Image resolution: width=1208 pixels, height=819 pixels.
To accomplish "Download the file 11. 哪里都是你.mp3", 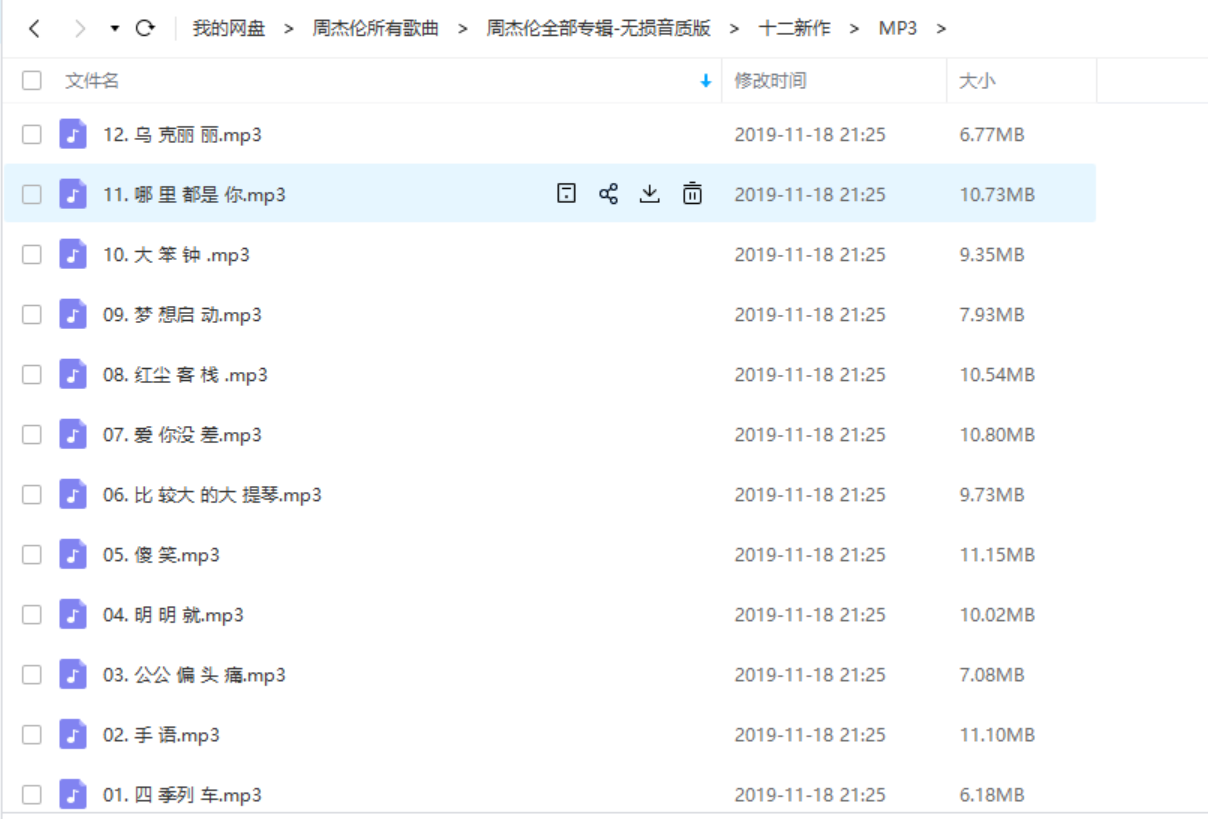I will [x=650, y=194].
